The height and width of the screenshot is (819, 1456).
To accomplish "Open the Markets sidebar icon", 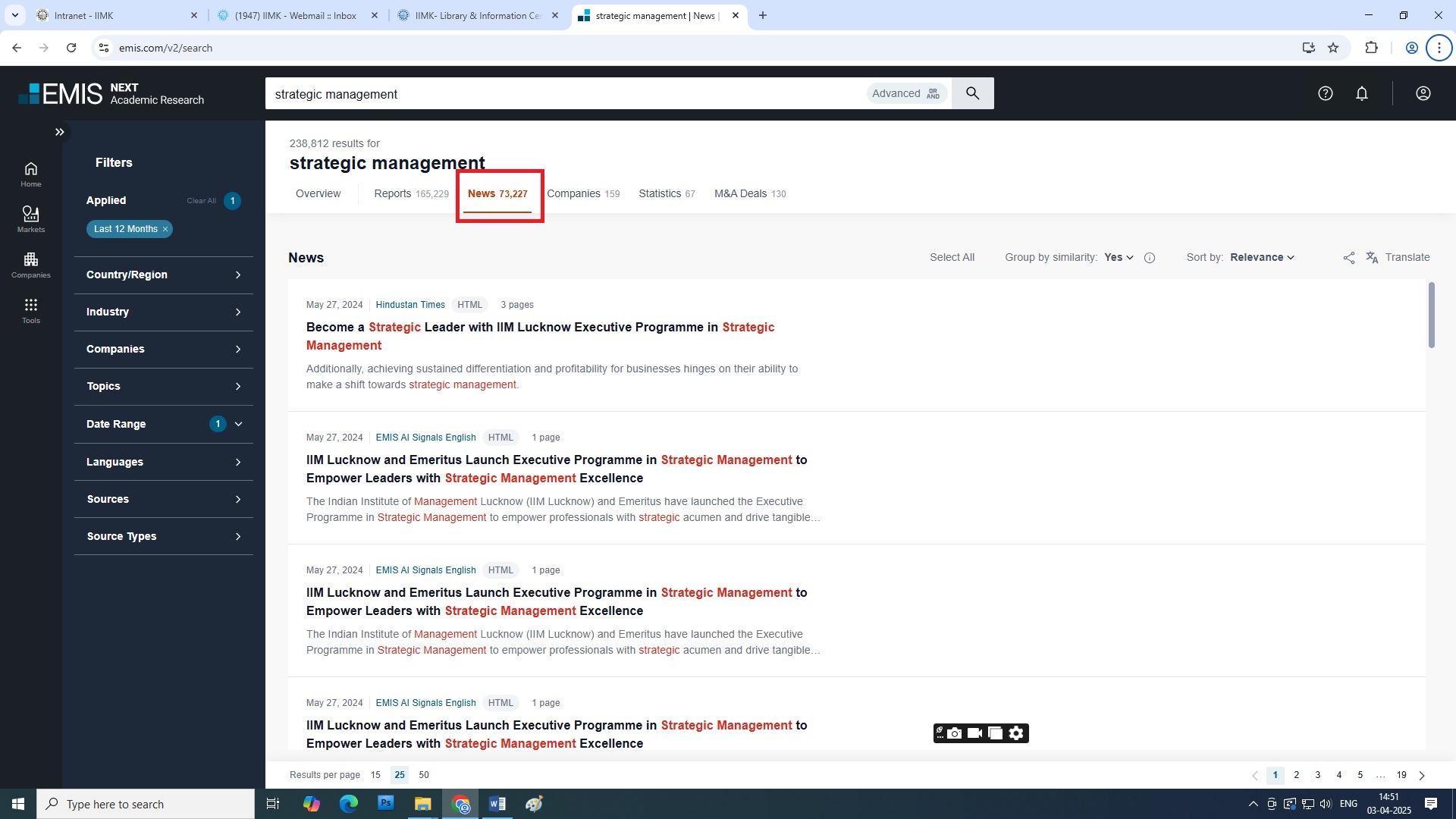I will point(31,218).
